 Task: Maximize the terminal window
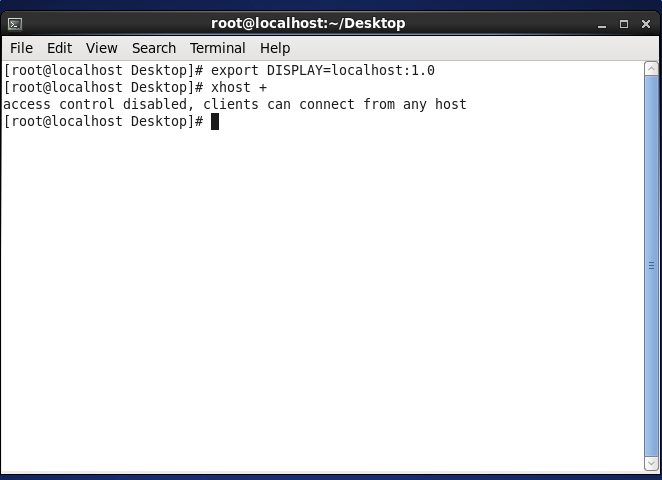coord(624,23)
